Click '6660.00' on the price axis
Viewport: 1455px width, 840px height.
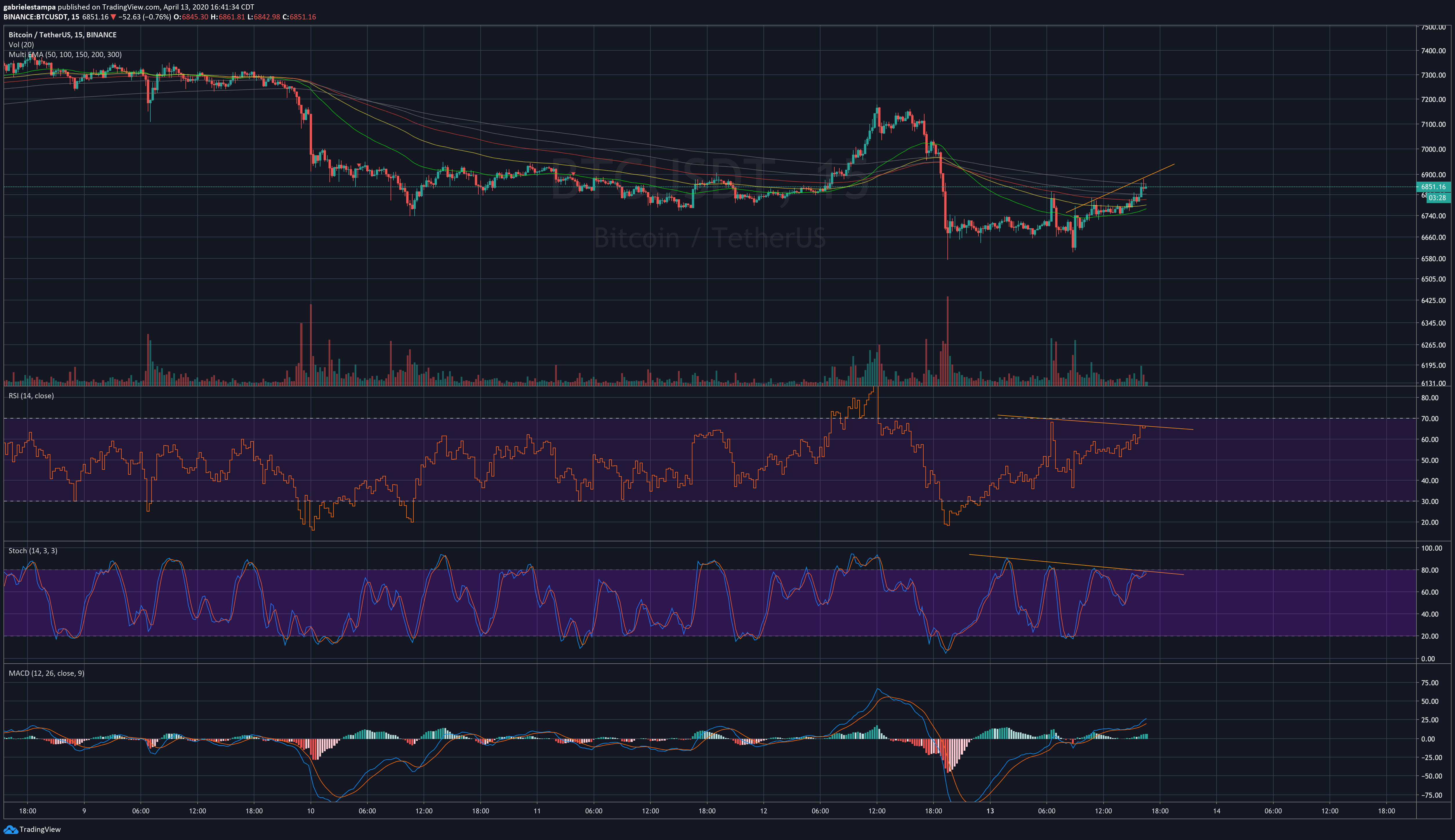coord(1433,237)
